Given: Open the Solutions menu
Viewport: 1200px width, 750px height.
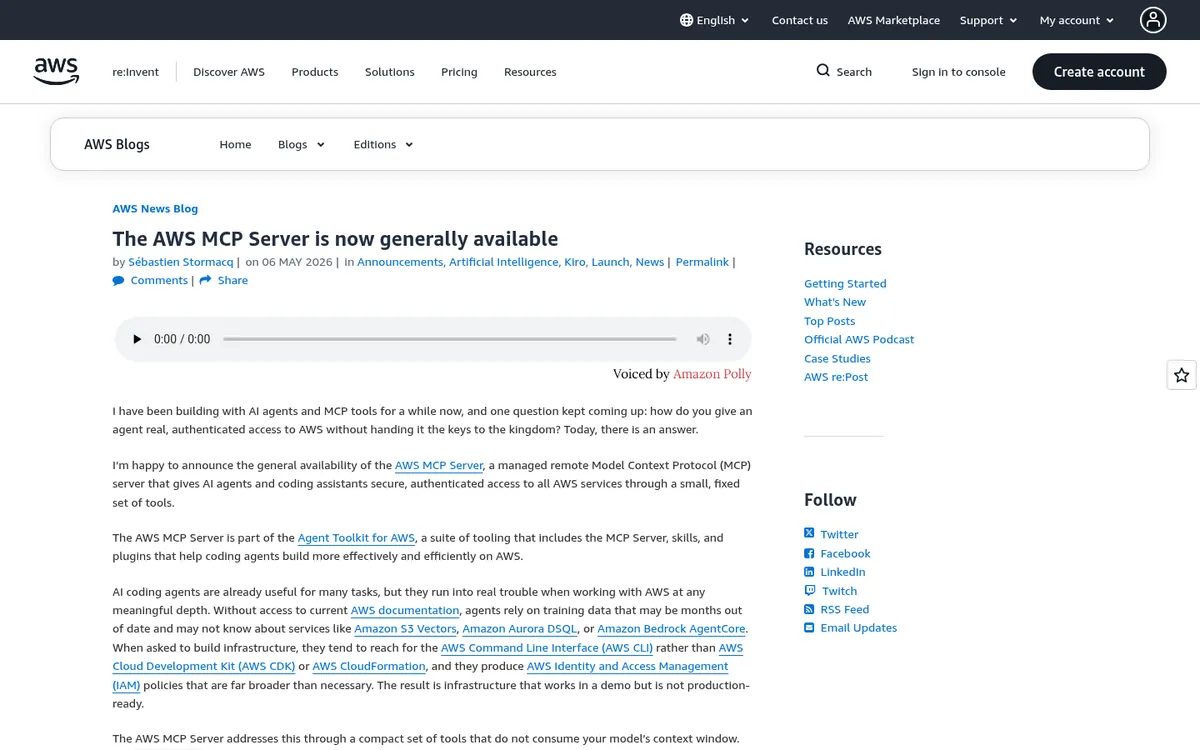Looking at the screenshot, I should point(389,72).
